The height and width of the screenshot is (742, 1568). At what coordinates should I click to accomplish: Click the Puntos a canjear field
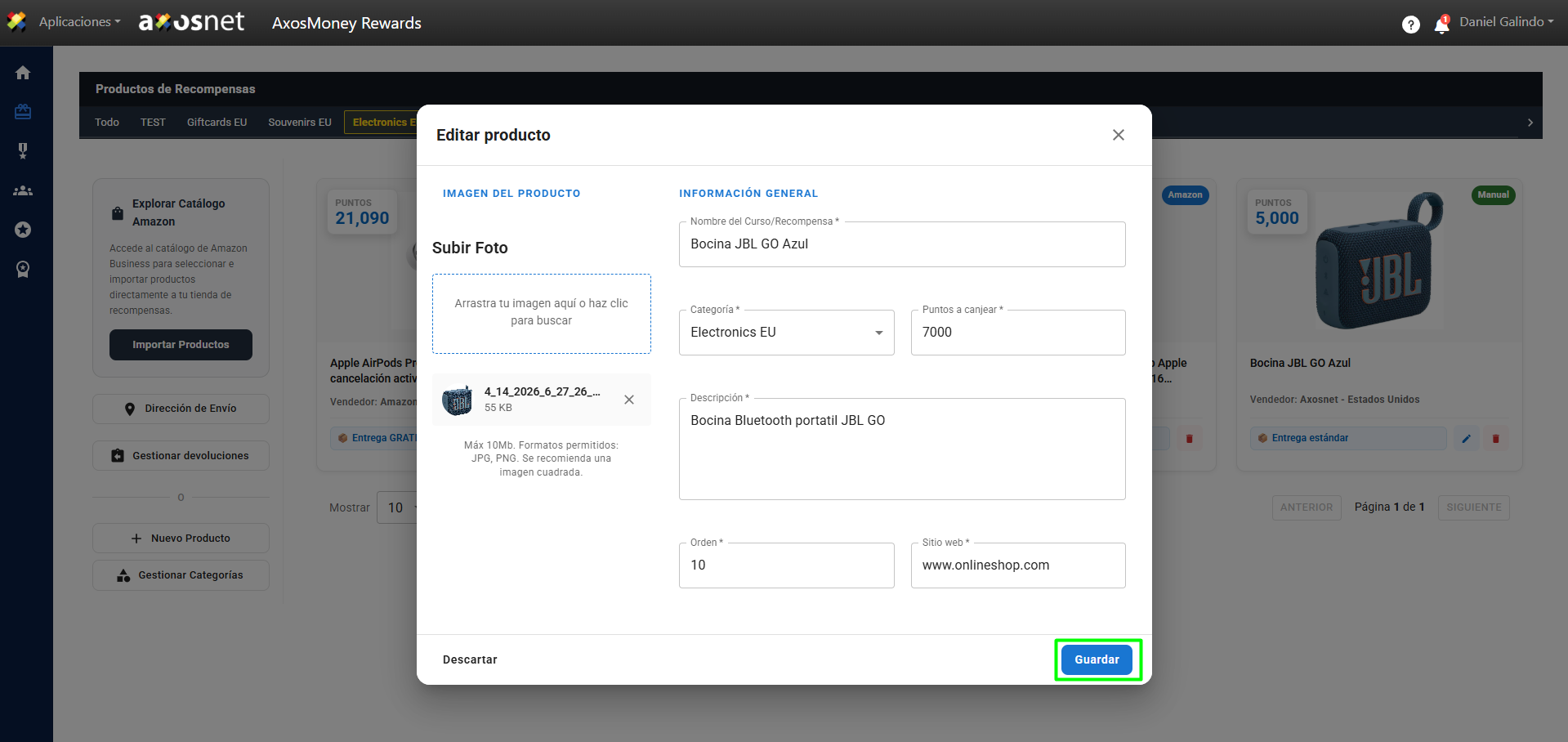pyautogui.click(x=1017, y=333)
